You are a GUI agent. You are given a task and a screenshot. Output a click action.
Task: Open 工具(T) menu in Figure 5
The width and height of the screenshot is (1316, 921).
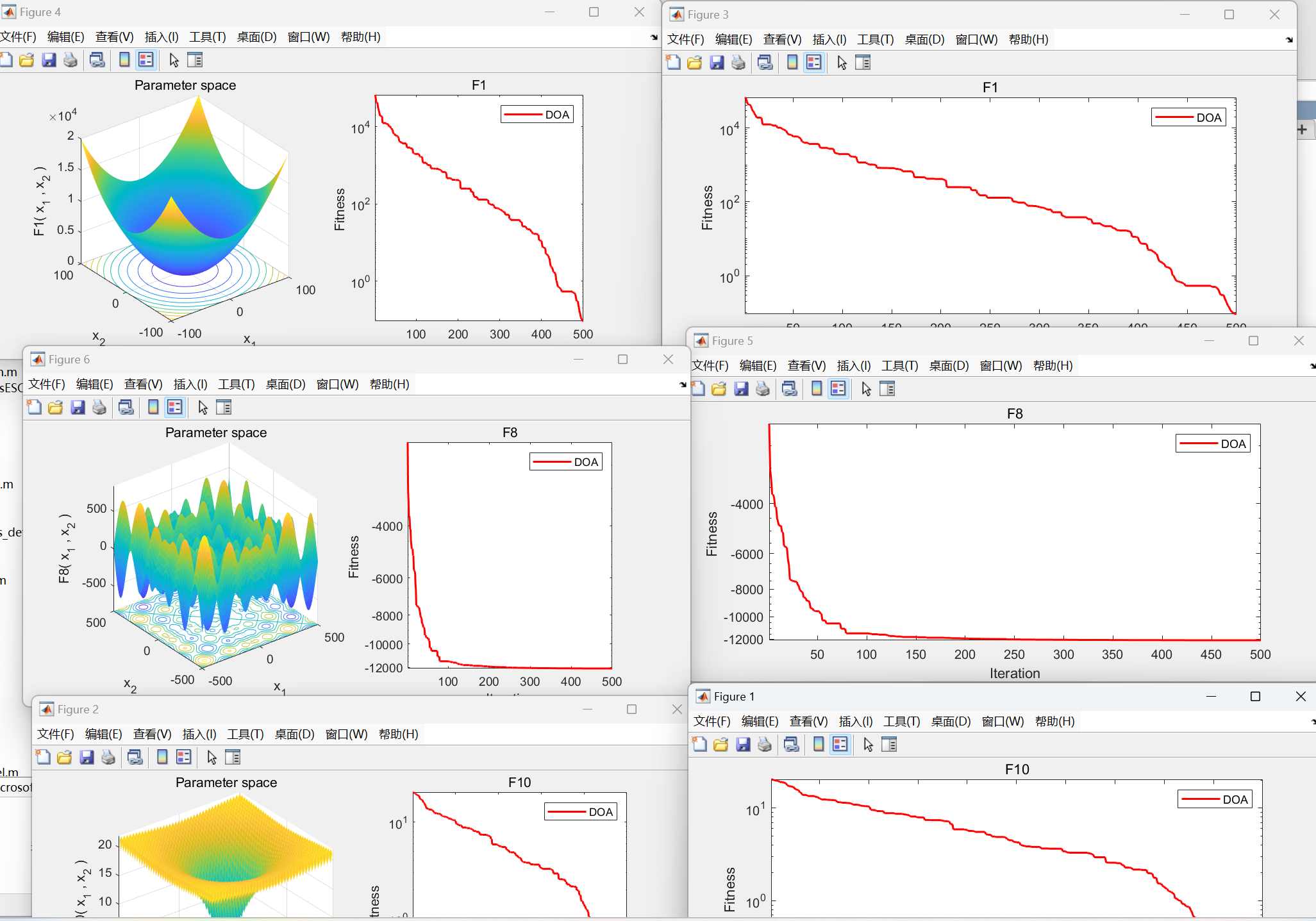coord(899,366)
